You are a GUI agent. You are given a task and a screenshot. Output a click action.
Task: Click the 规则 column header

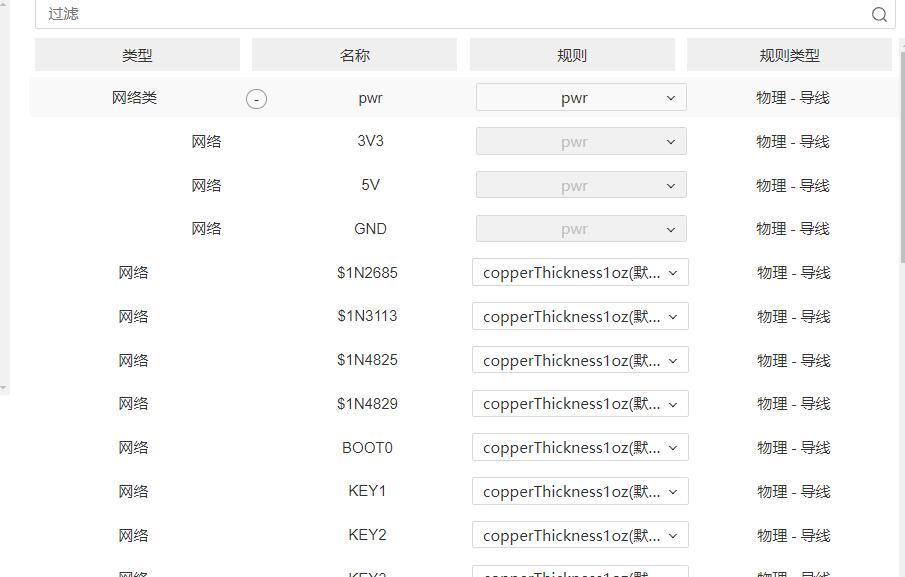pos(572,56)
